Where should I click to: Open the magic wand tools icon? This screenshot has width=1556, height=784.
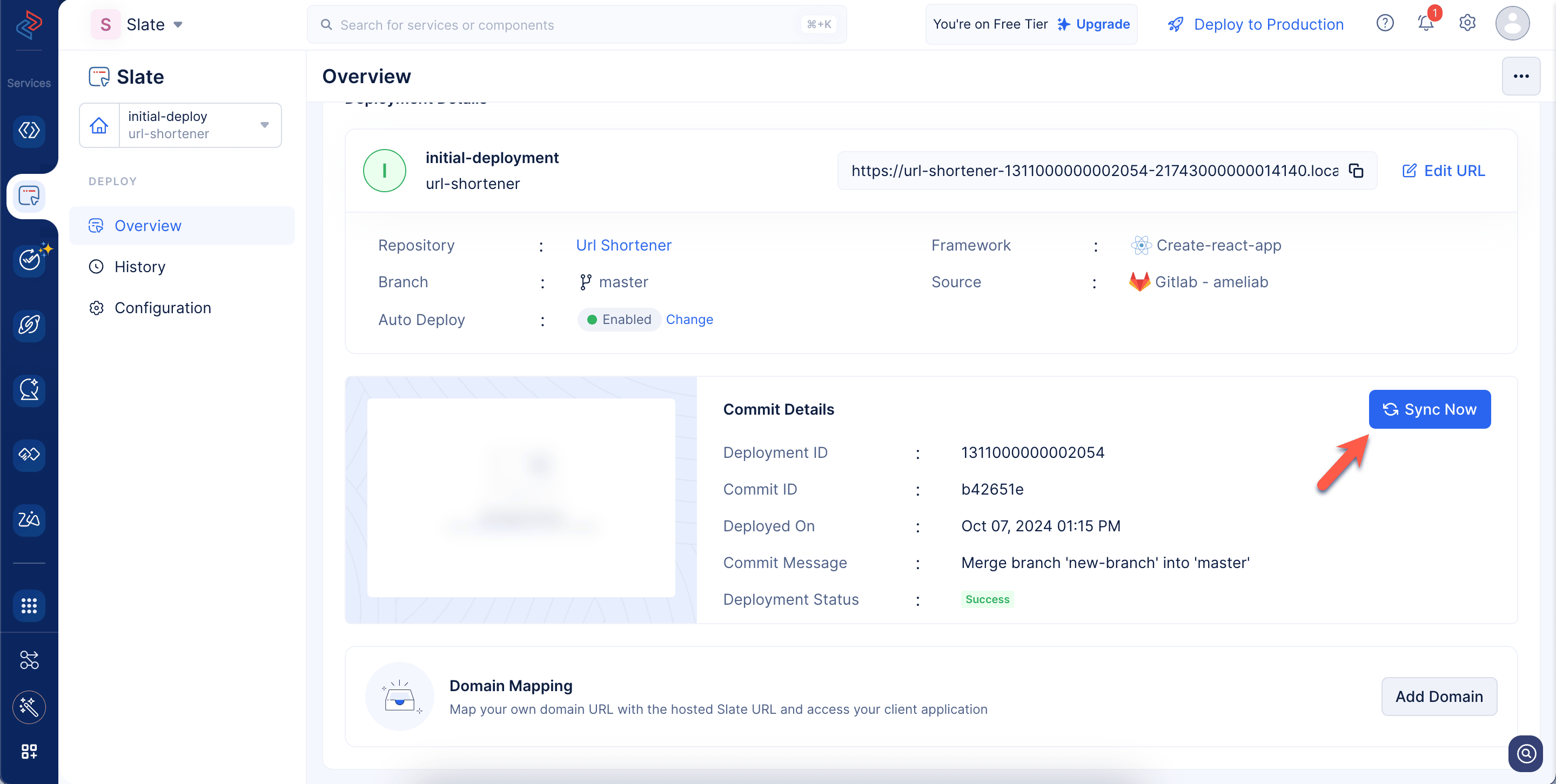coord(29,707)
